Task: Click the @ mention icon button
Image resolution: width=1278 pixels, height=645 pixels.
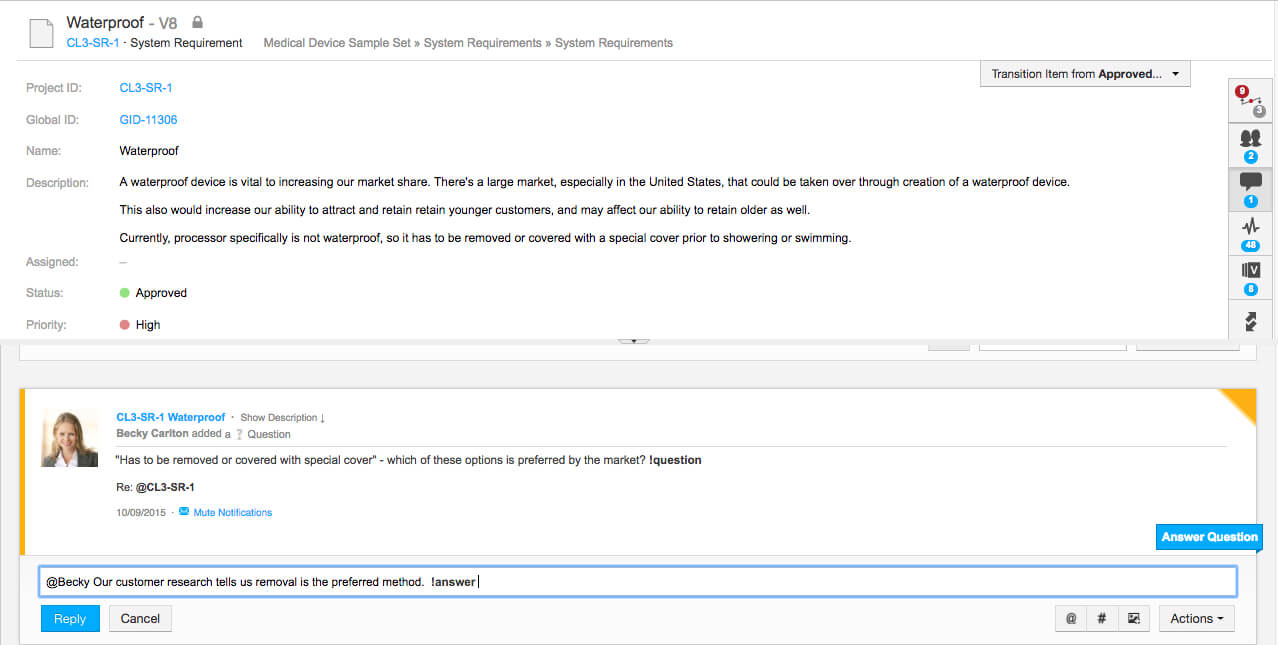Action: pyautogui.click(x=1071, y=619)
